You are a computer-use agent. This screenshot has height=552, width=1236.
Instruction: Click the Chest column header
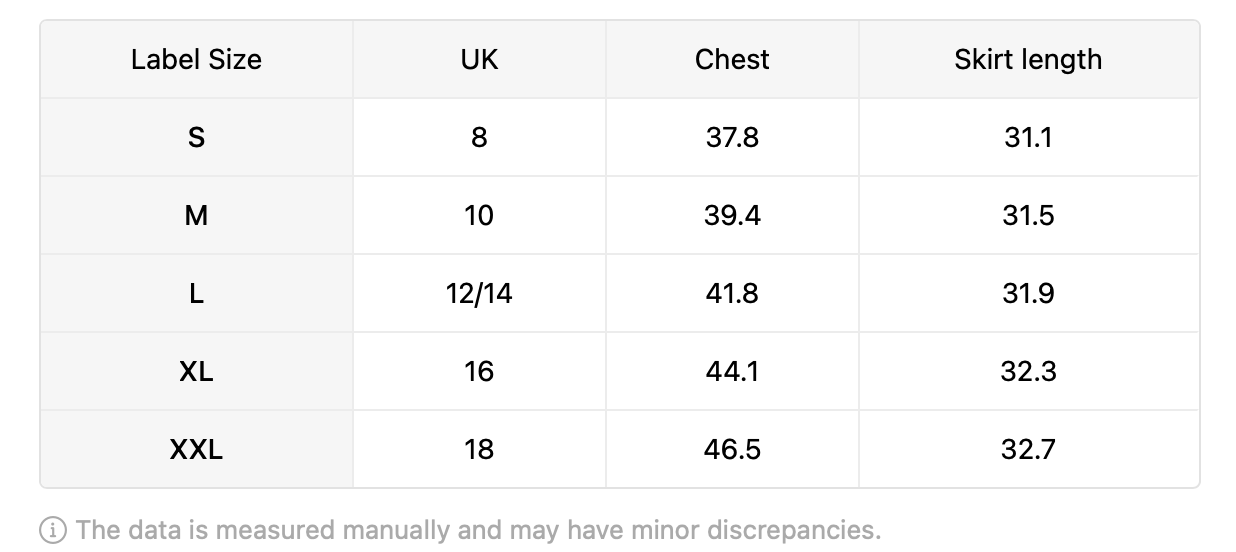click(732, 59)
